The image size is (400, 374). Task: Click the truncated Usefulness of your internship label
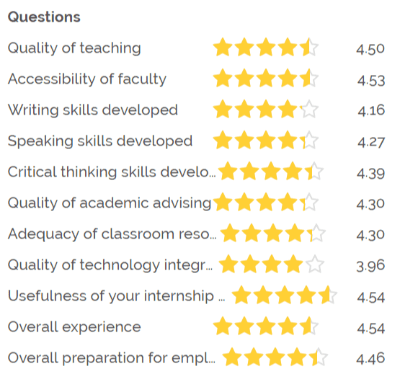tap(116, 296)
